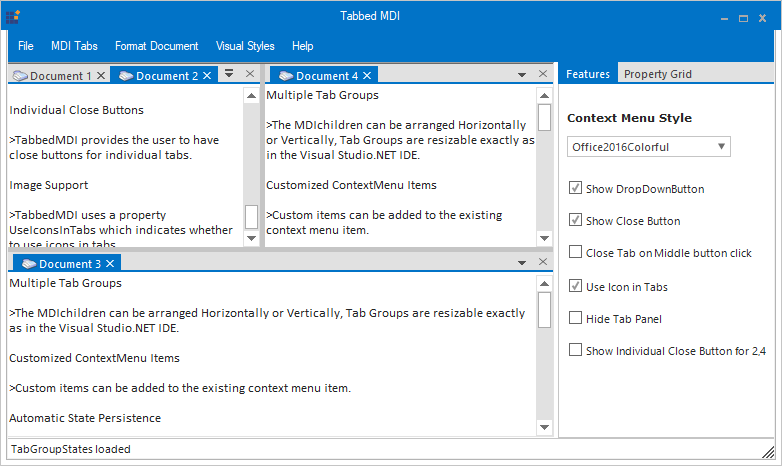This screenshot has height=466, width=782.
Task: Open tab list dropdown in Document 3 group
Action: 522,263
